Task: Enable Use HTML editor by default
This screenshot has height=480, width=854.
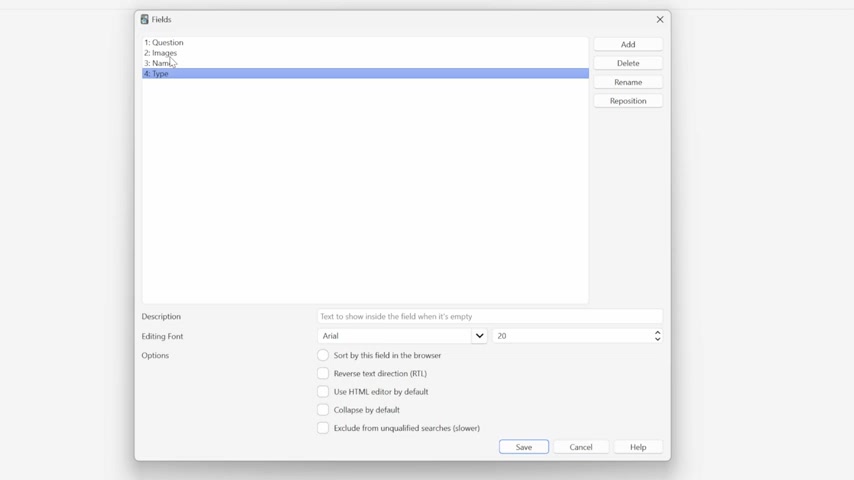Action: point(323,392)
